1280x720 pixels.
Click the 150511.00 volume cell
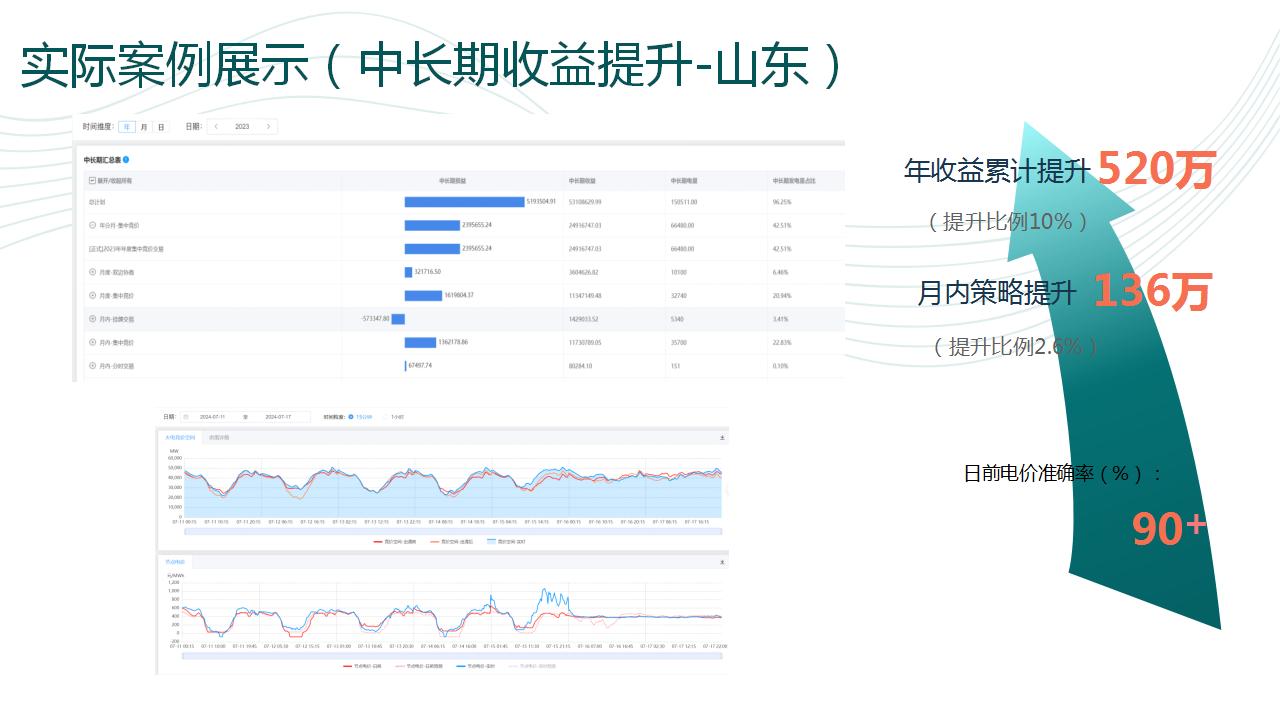[684, 202]
